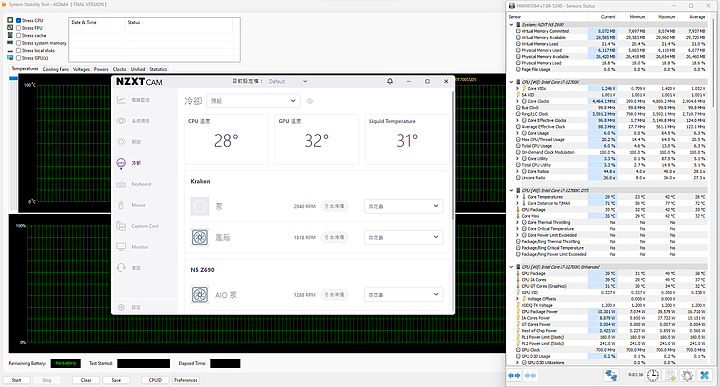
Task: Click the Save button in AIDA64
Action: click(x=116, y=380)
